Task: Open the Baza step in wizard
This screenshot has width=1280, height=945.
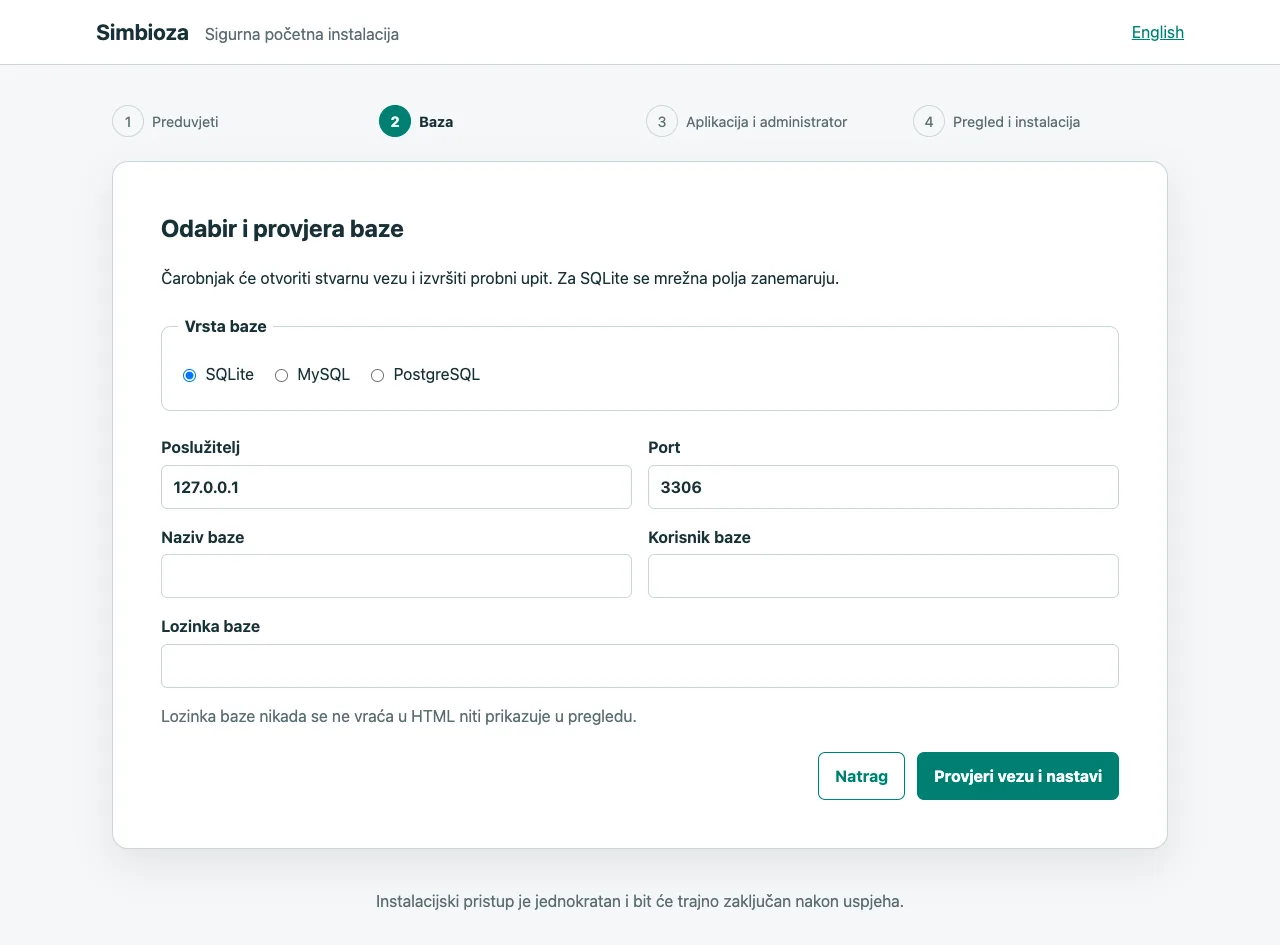Action: 416,122
